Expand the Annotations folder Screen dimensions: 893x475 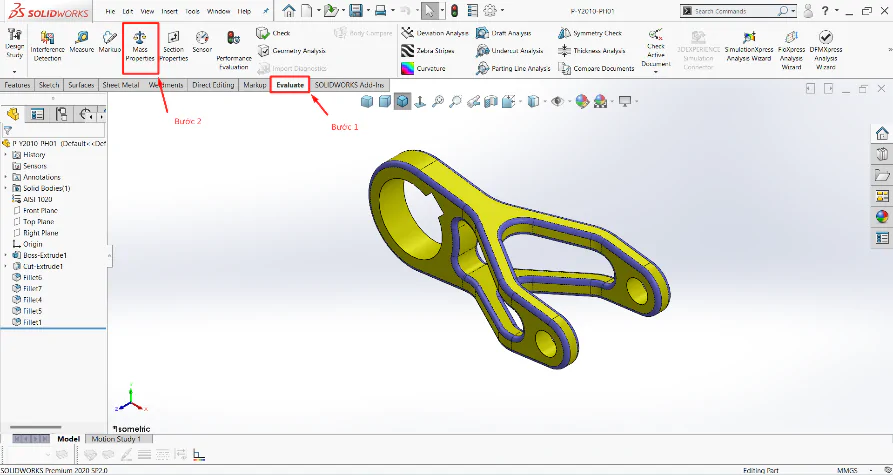pos(6,177)
